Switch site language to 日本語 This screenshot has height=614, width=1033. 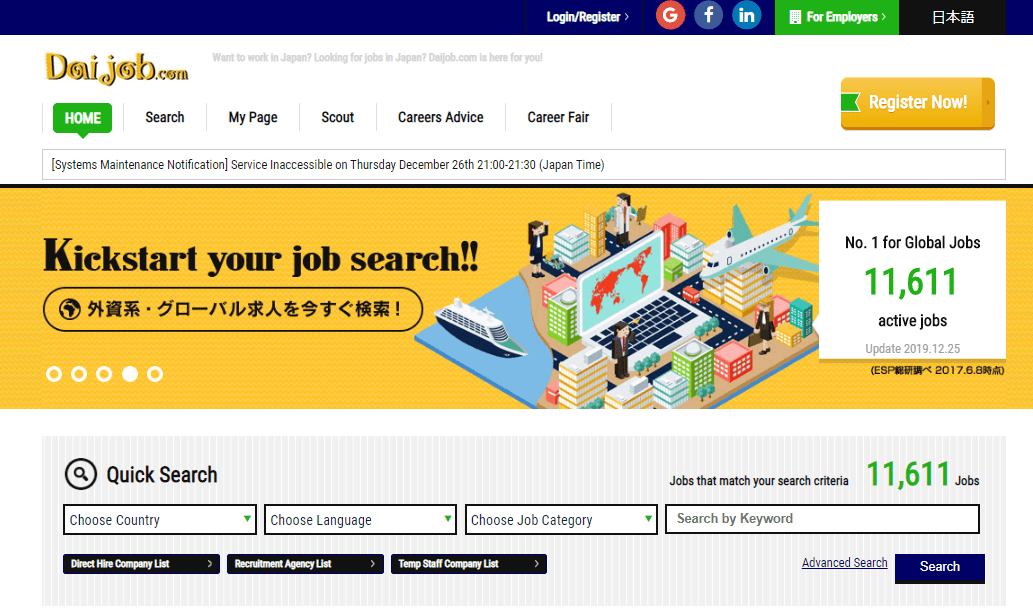953,17
